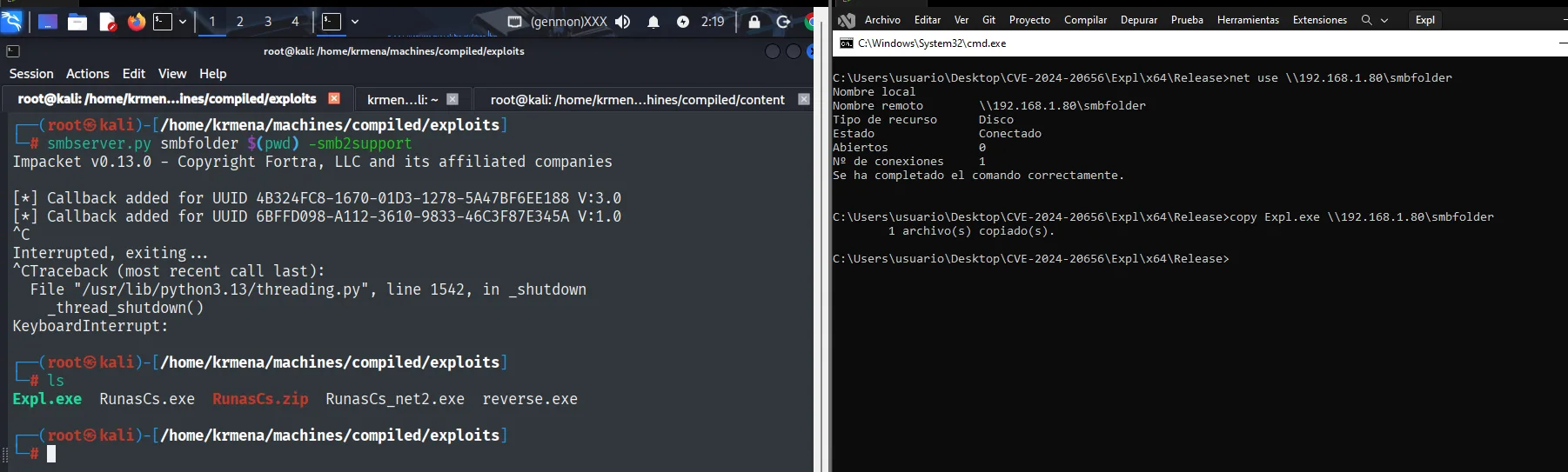
Task: Open the Session menu
Action: click(31, 74)
